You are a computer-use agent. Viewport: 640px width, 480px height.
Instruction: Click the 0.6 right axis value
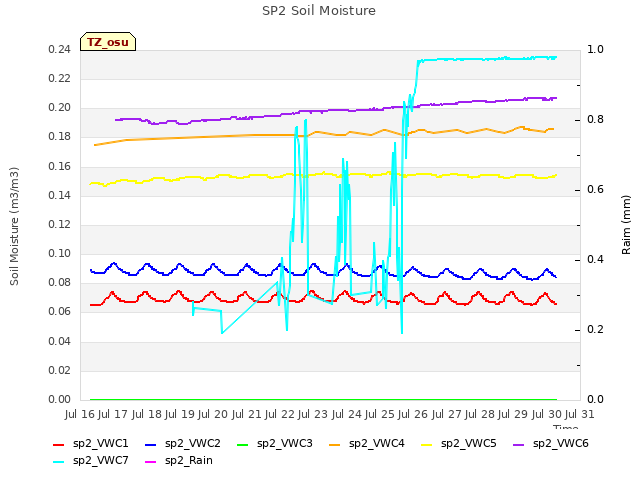[x=595, y=189]
